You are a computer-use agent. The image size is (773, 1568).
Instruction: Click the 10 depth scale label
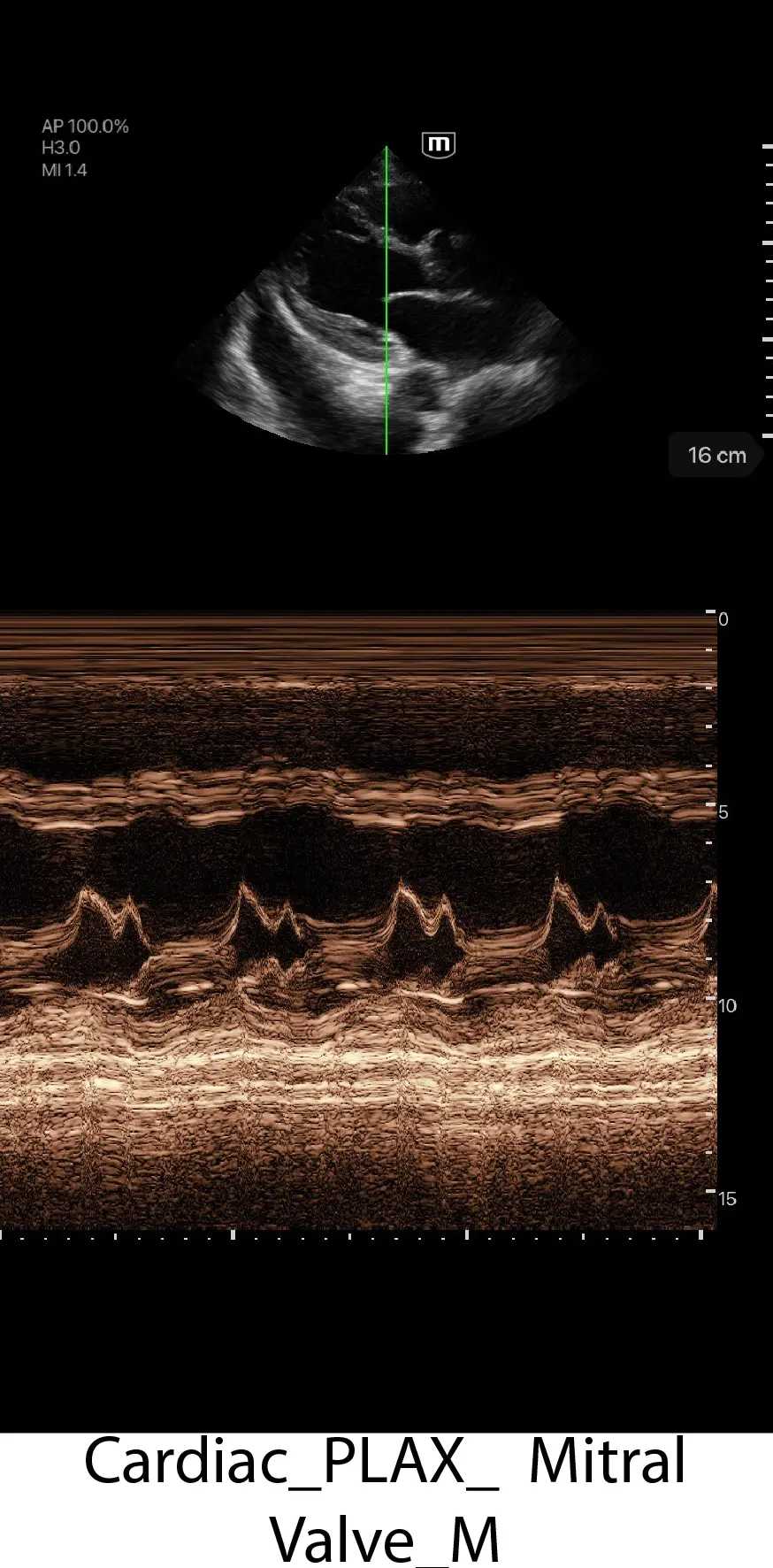[727, 1006]
